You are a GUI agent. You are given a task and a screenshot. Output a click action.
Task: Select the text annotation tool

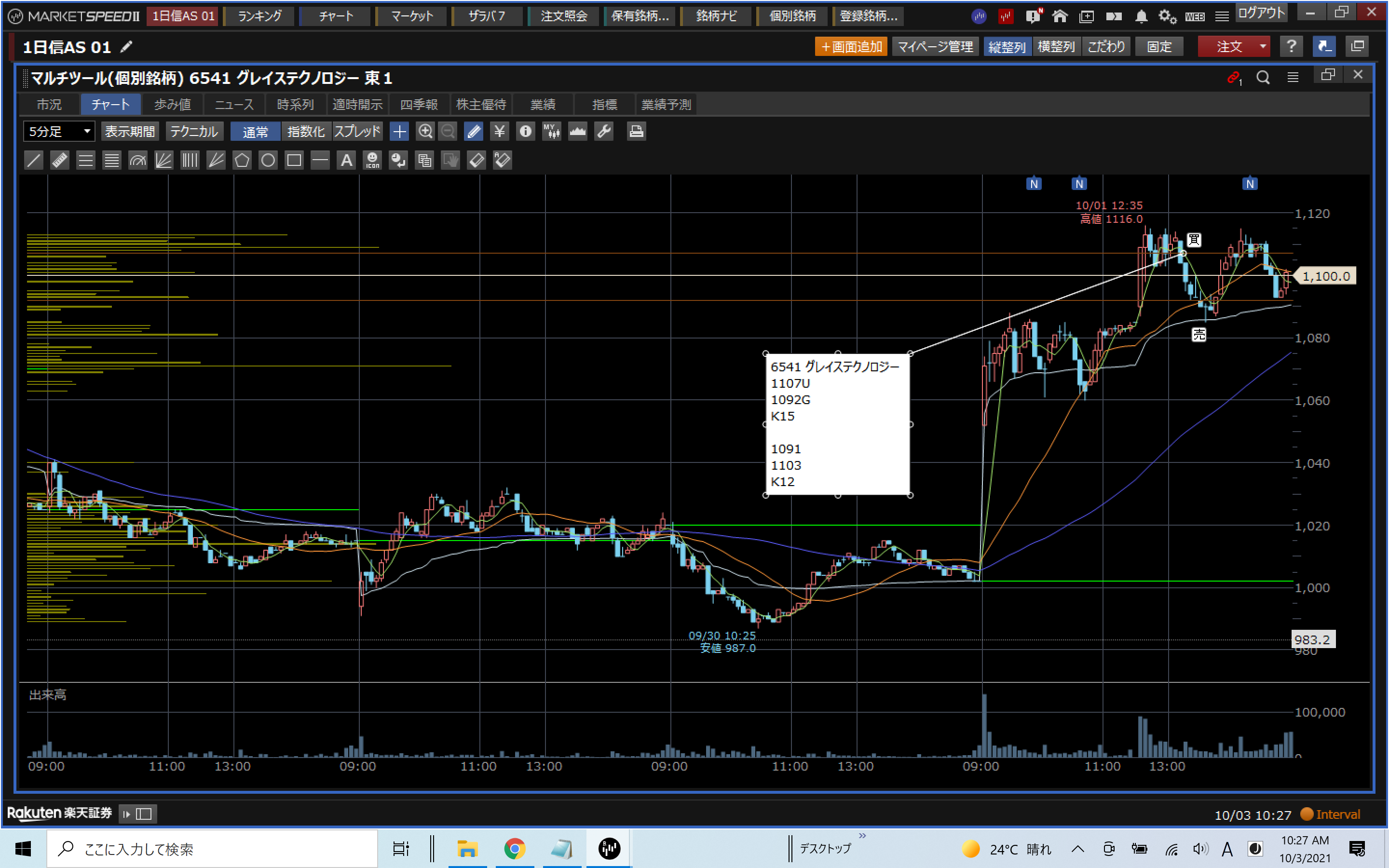[346, 160]
